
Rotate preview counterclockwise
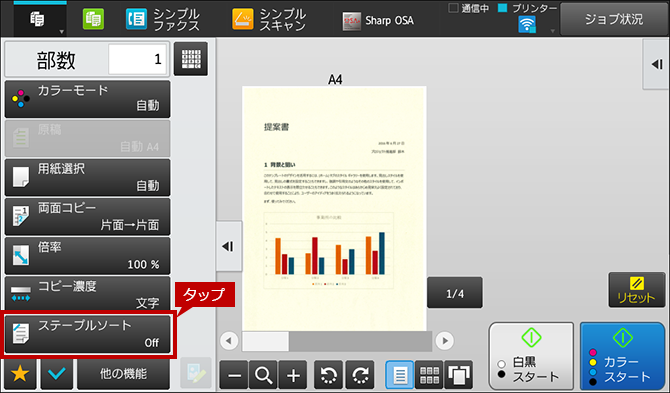coord(329,375)
